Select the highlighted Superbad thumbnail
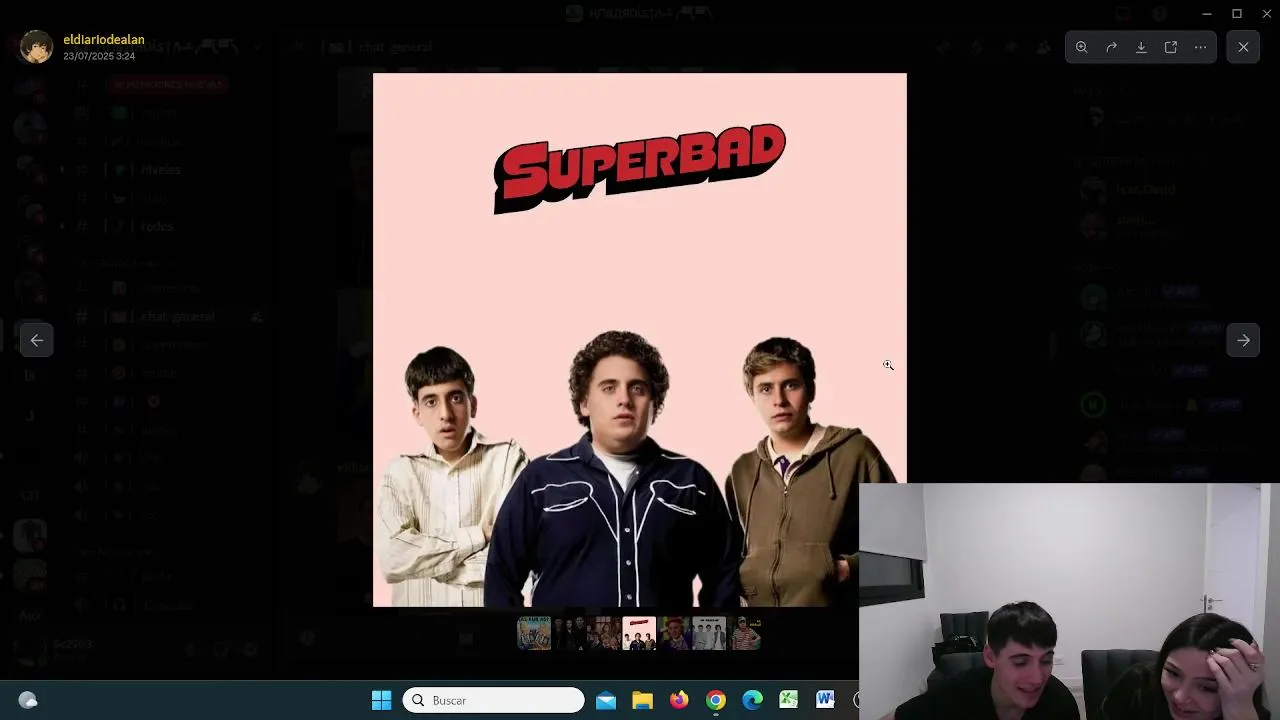The image size is (1280, 720). click(x=639, y=633)
